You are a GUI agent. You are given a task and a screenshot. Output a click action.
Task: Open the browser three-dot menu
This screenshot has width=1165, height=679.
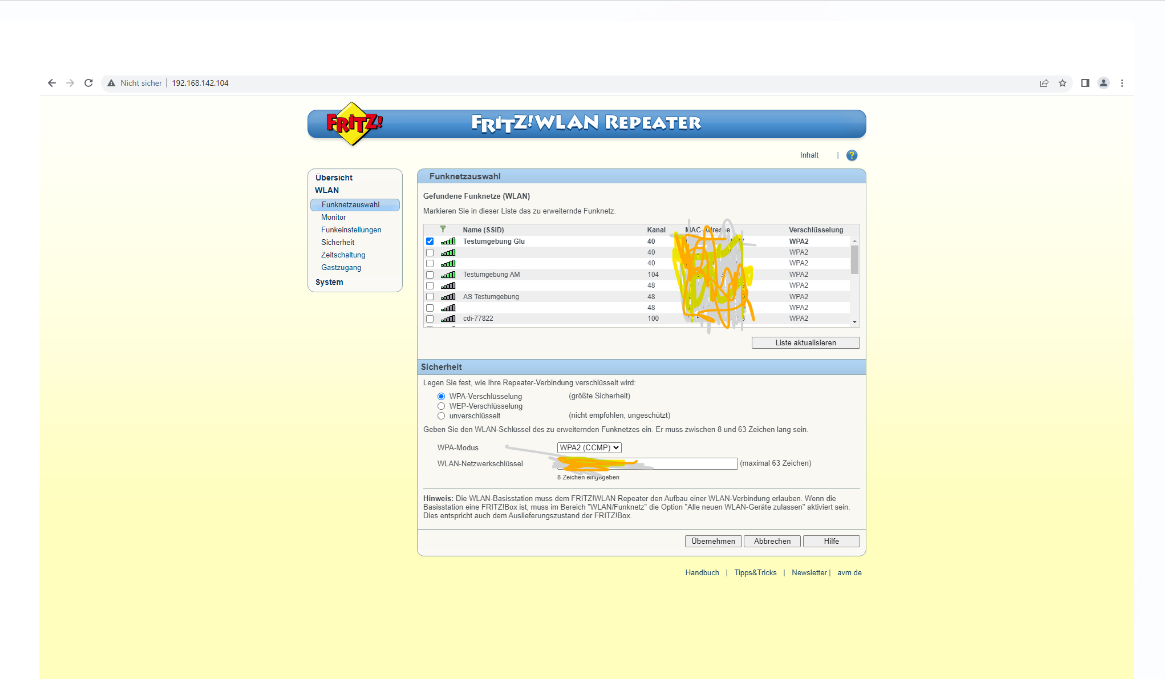click(x=1122, y=83)
